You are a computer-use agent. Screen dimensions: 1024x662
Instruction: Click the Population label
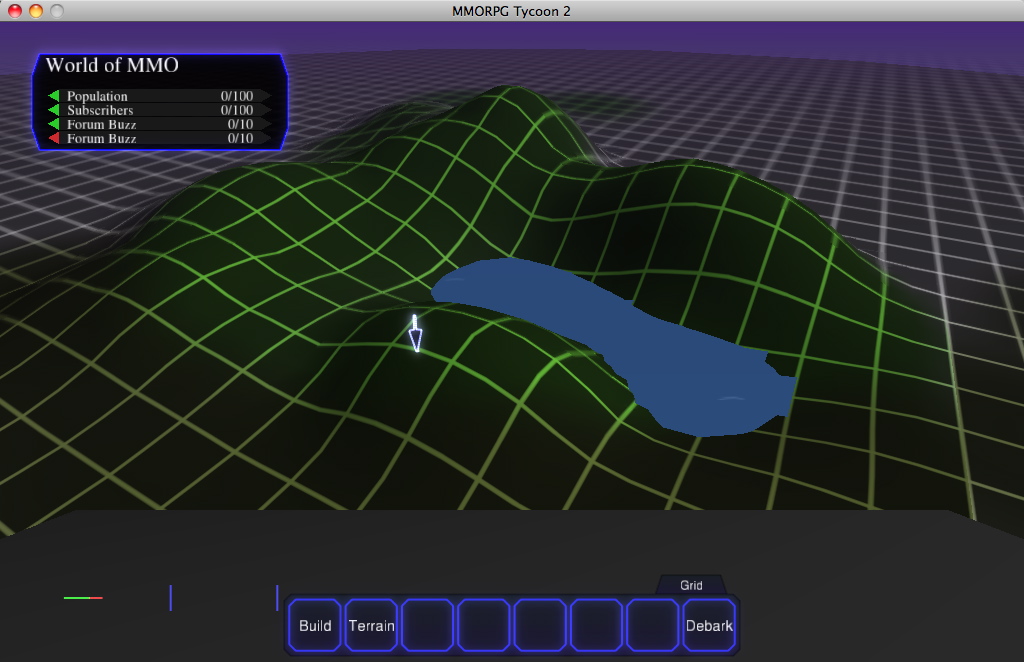(x=97, y=96)
